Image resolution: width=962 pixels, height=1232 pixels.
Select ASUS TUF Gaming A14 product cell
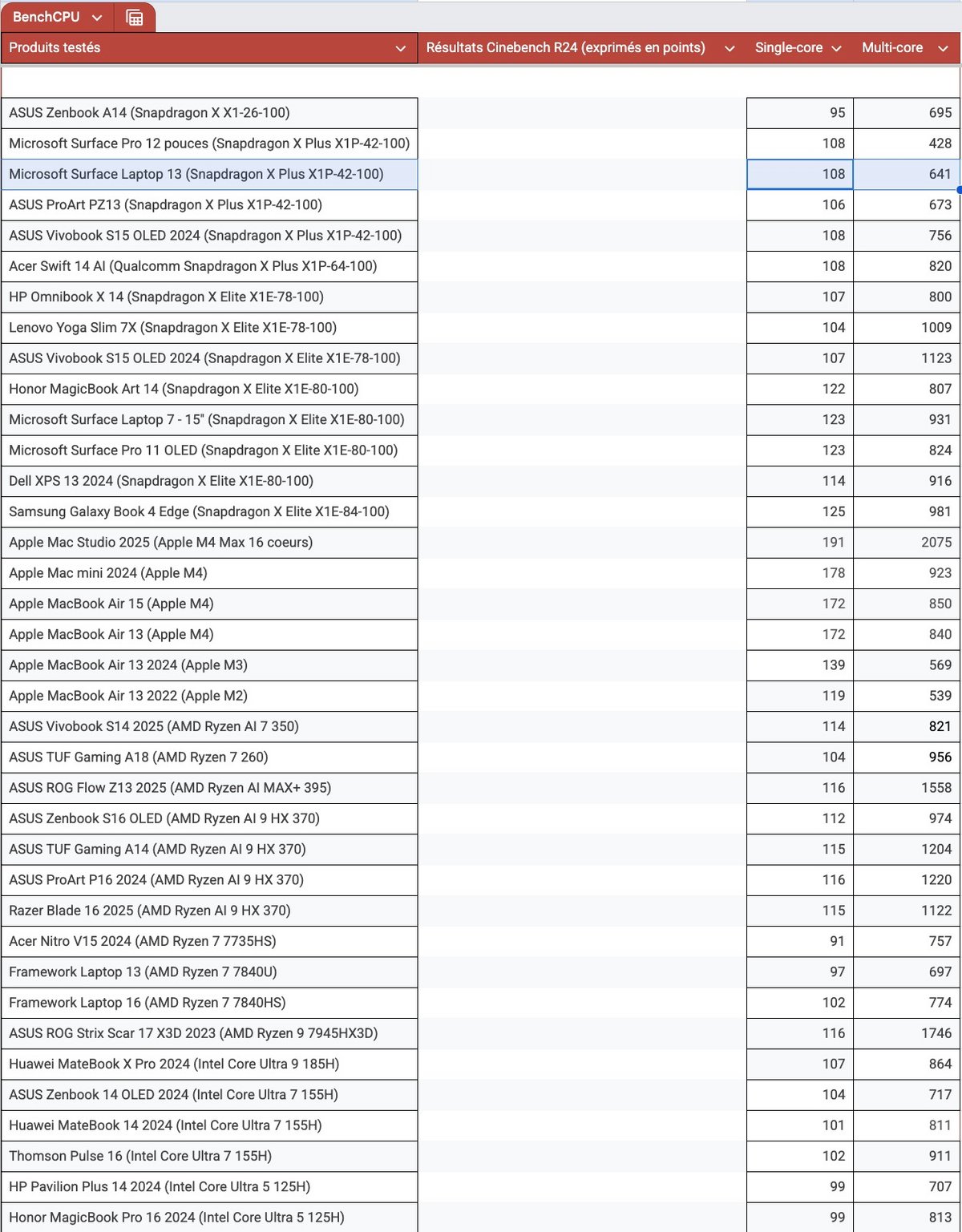(209, 849)
